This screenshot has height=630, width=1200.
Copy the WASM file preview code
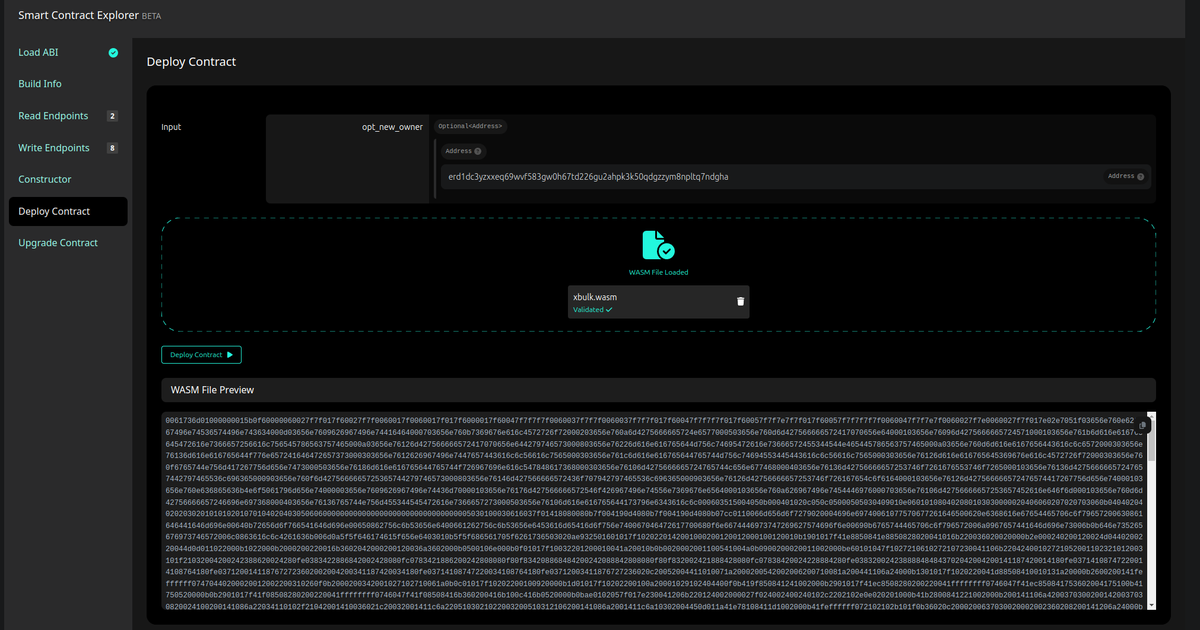(1143, 426)
